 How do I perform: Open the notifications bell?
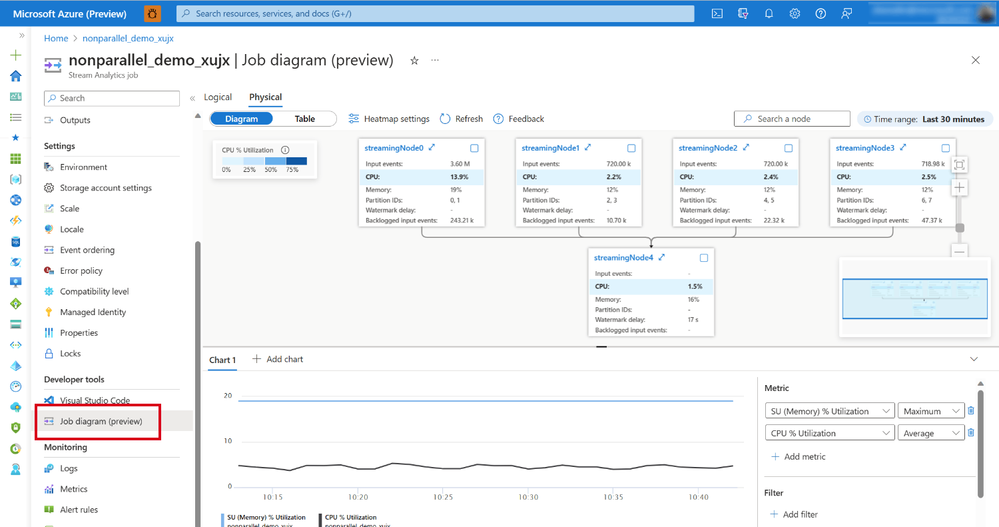769,13
